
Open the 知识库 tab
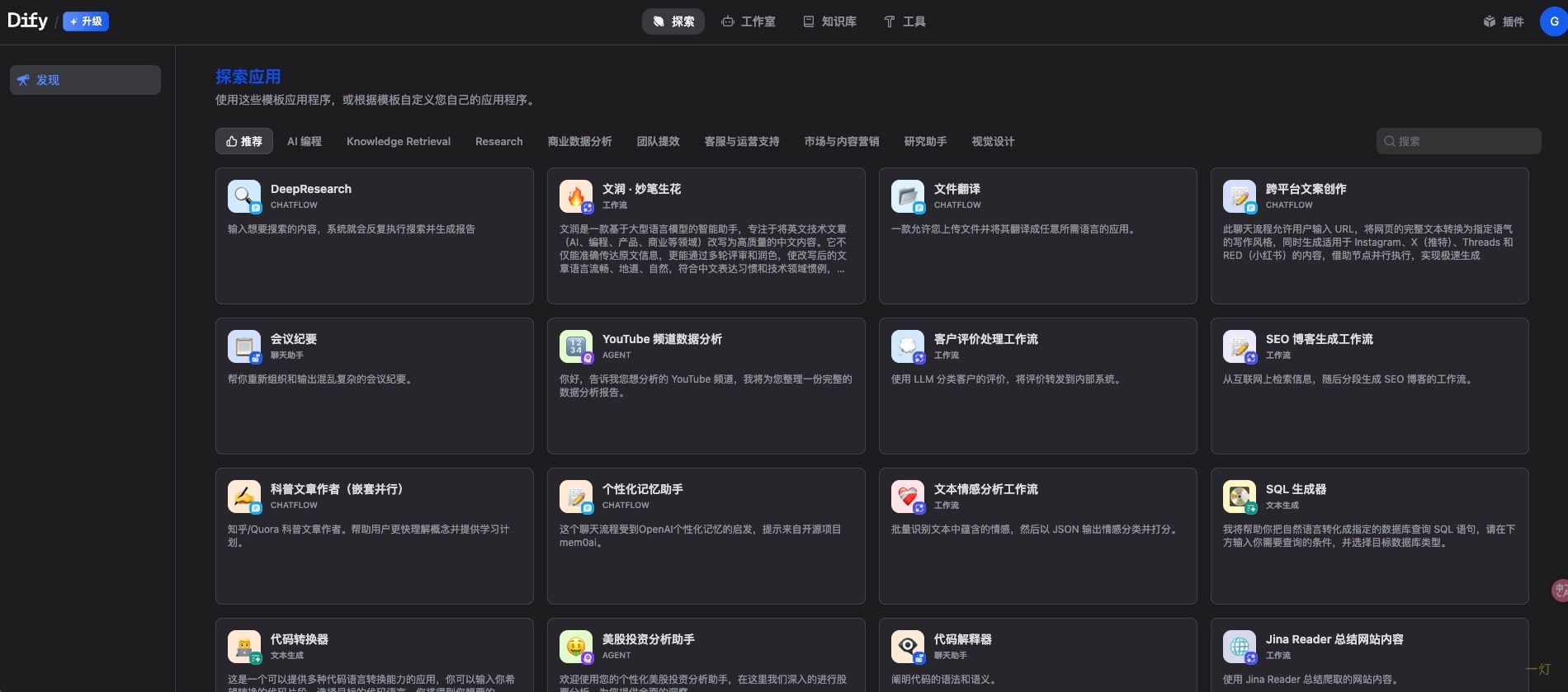pos(830,21)
